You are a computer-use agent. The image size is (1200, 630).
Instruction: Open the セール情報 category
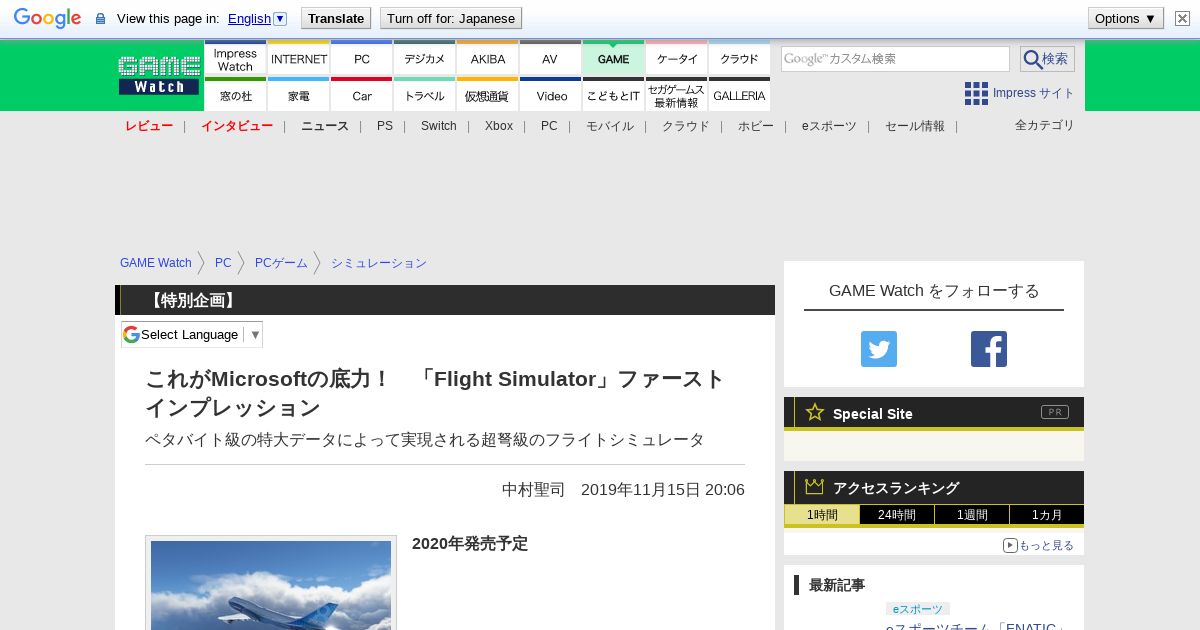point(915,126)
